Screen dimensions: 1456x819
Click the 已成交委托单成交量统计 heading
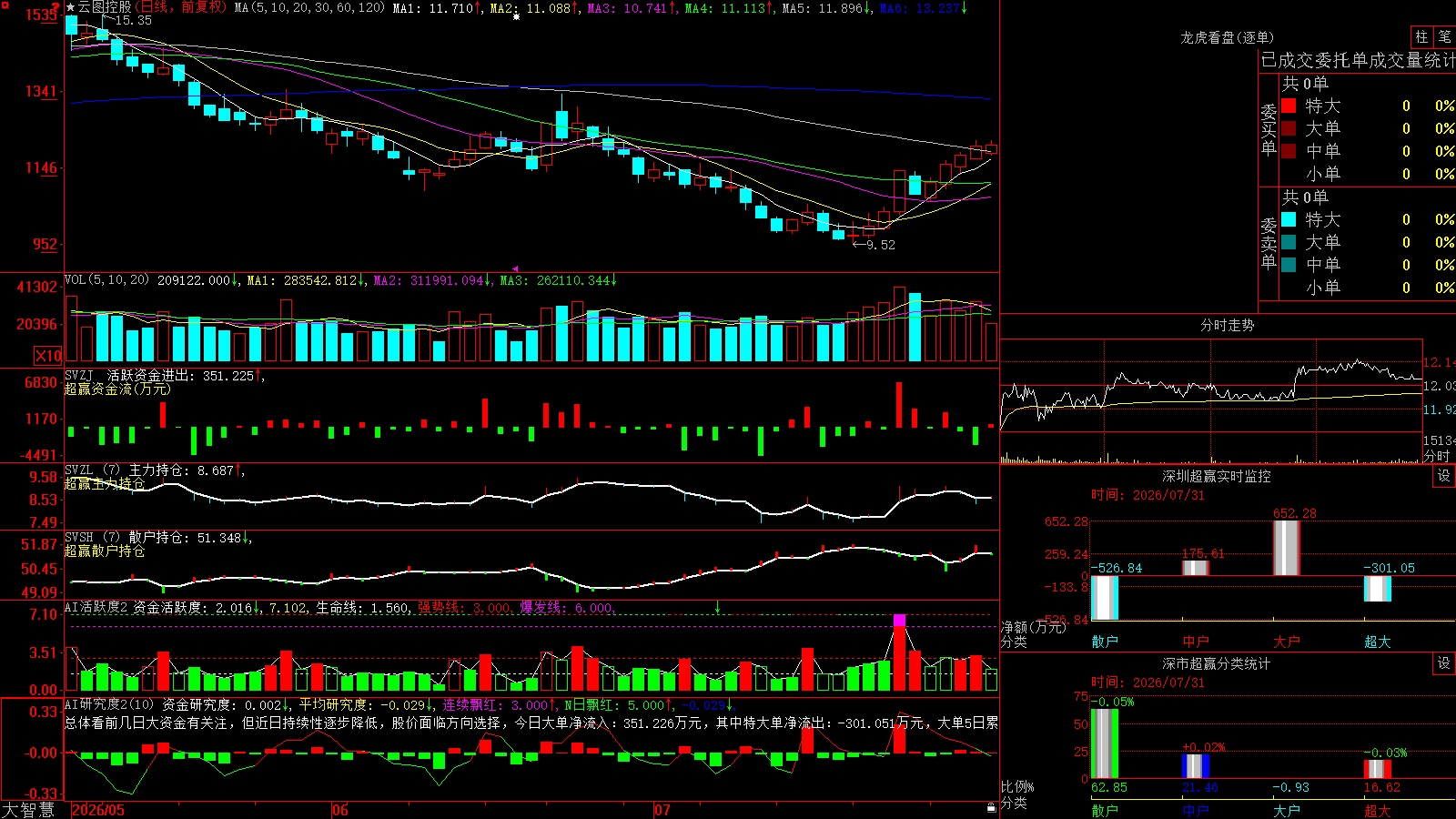pyautogui.click(x=1358, y=60)
